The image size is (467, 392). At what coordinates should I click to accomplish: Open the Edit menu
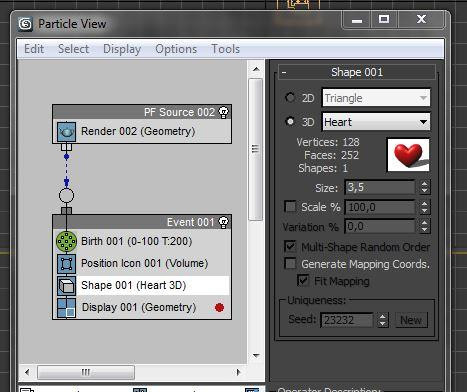point(34,49)
